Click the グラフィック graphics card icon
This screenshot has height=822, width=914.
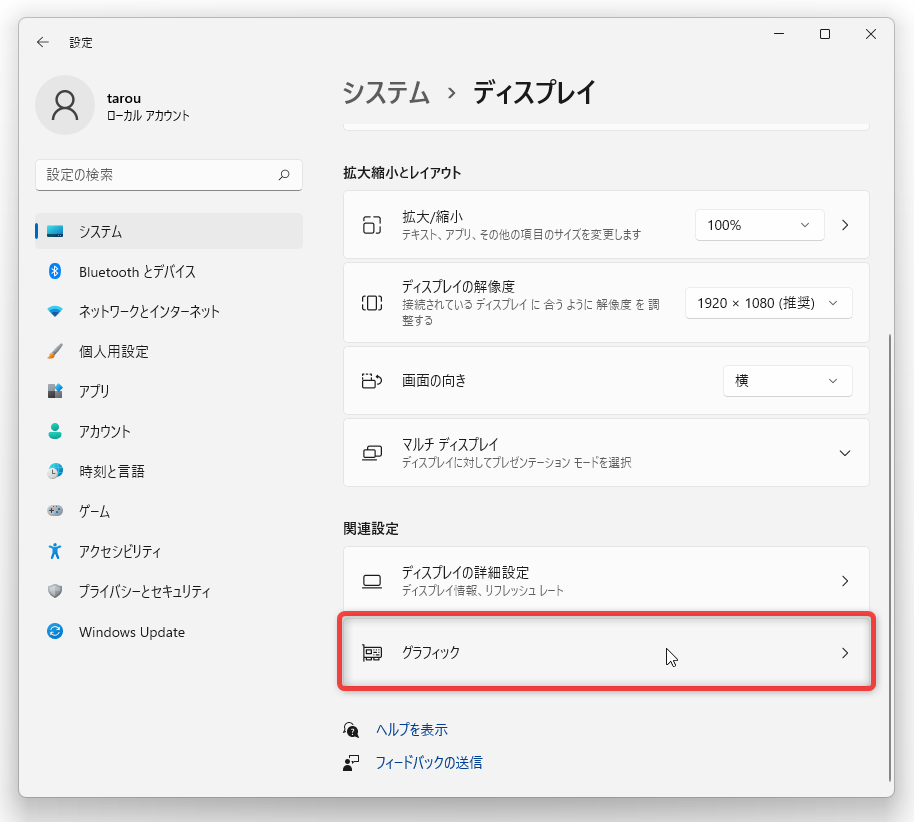tap(372, 653)
